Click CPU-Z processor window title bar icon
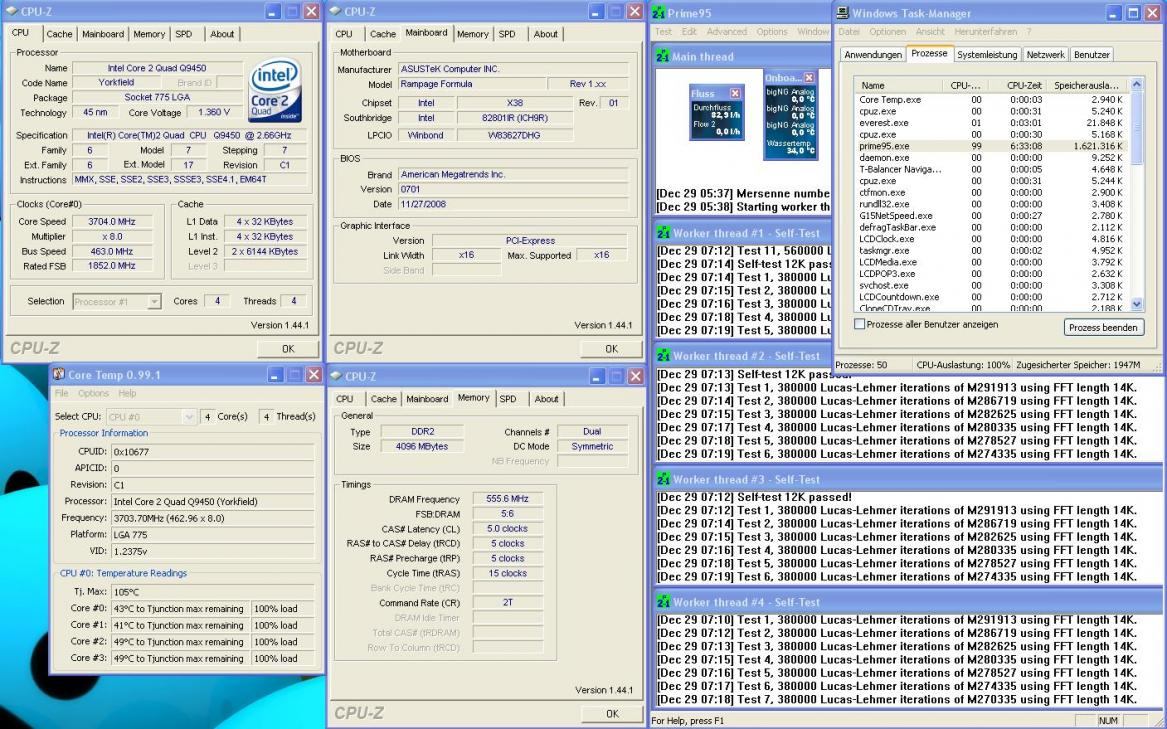Image resolution: width=1167 pixels, height=729 pixels. 13,11
